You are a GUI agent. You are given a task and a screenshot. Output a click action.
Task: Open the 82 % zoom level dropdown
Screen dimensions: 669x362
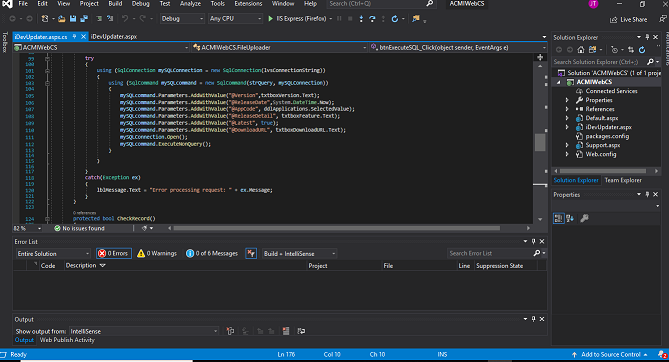point(27,228)
